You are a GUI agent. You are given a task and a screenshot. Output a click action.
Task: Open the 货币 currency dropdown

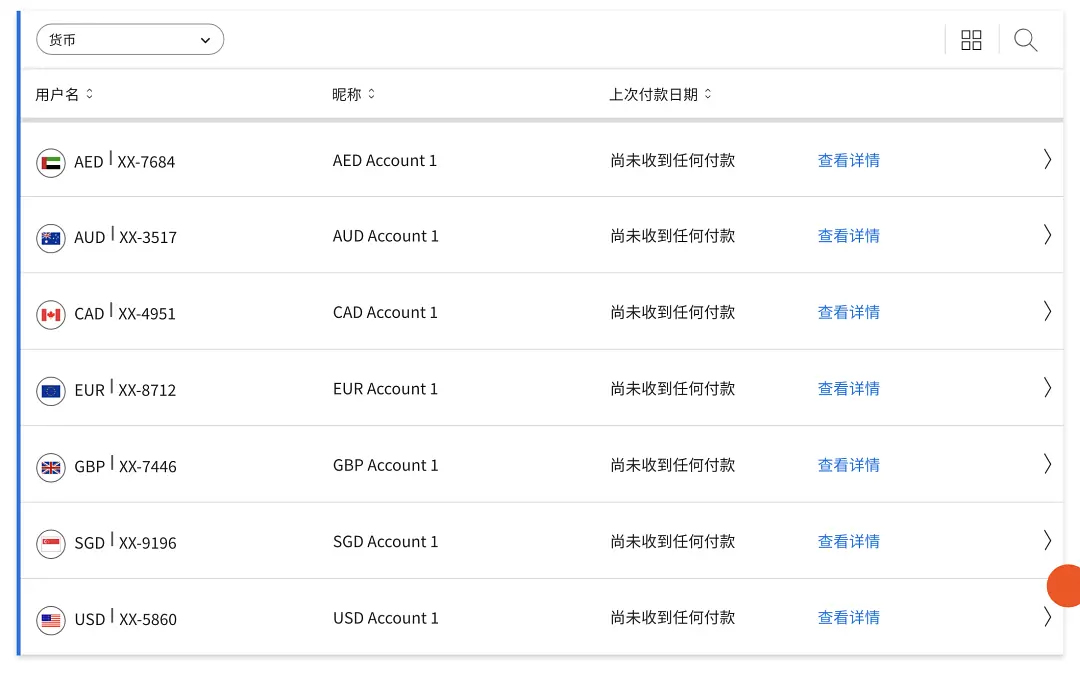point(130,40)
